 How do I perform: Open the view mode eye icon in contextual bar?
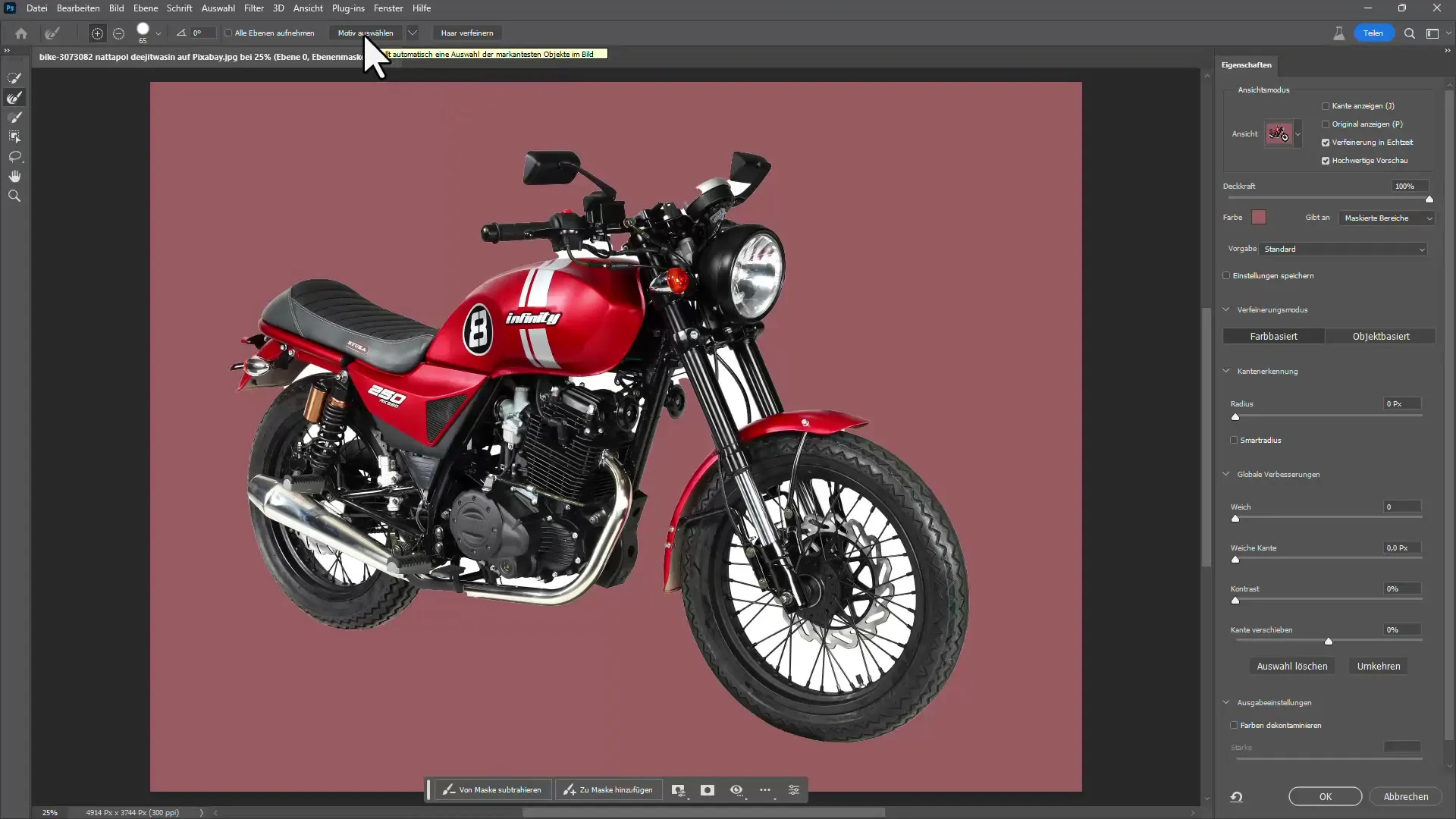[736, 790]
